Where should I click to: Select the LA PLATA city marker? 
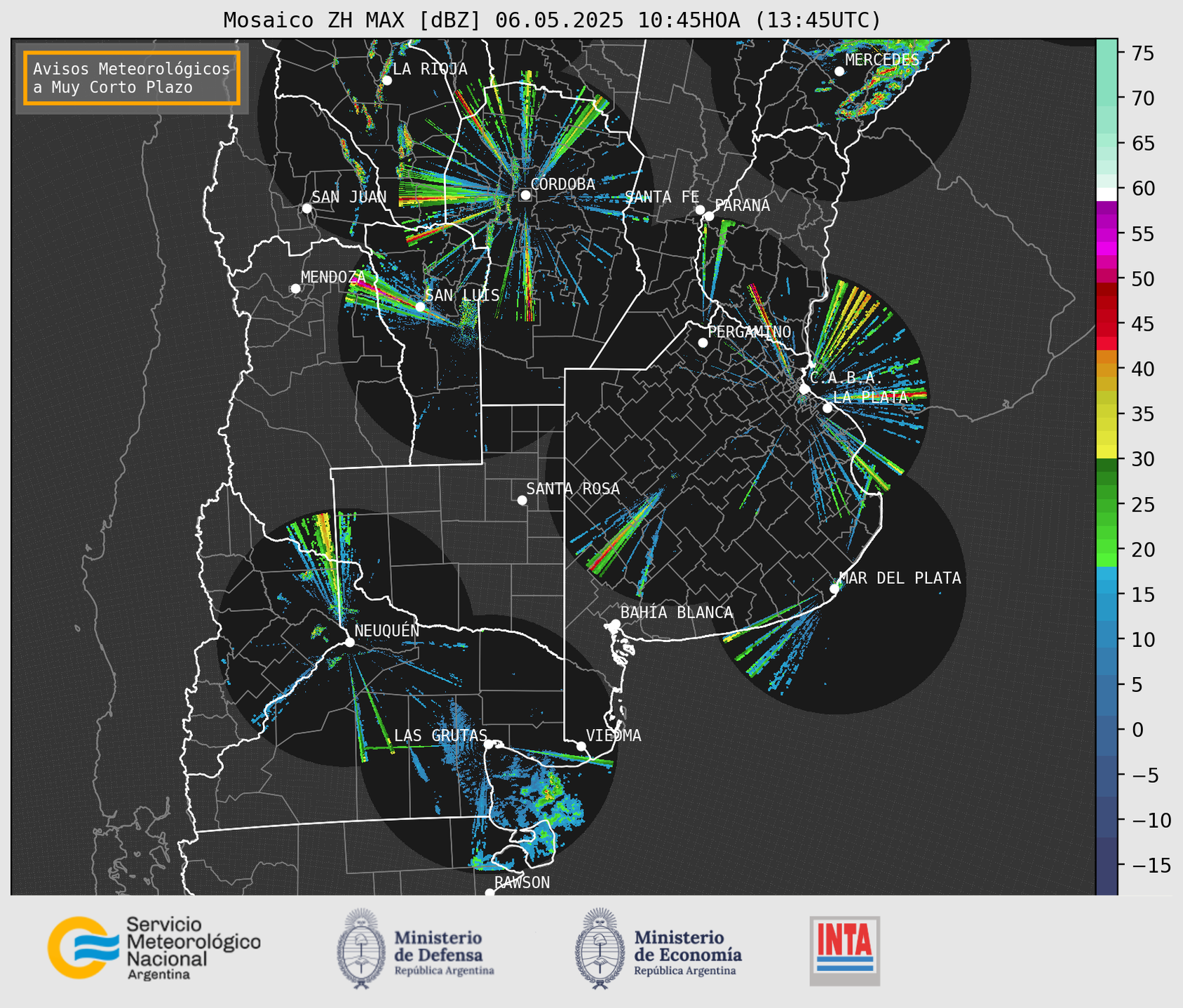click(827, 408)
